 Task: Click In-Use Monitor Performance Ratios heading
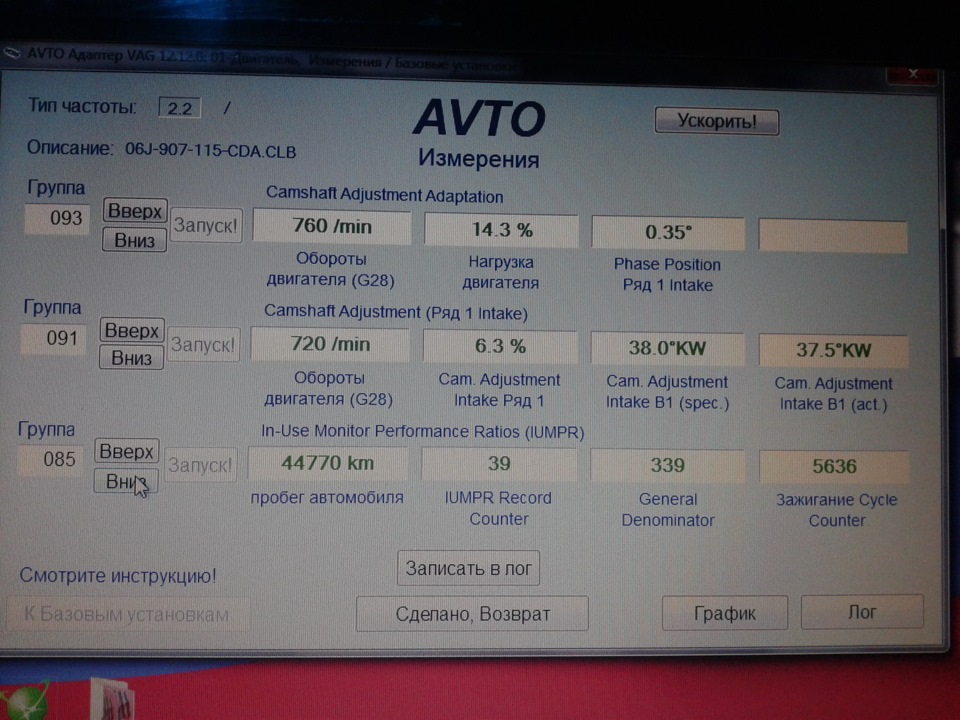[422, 432]
